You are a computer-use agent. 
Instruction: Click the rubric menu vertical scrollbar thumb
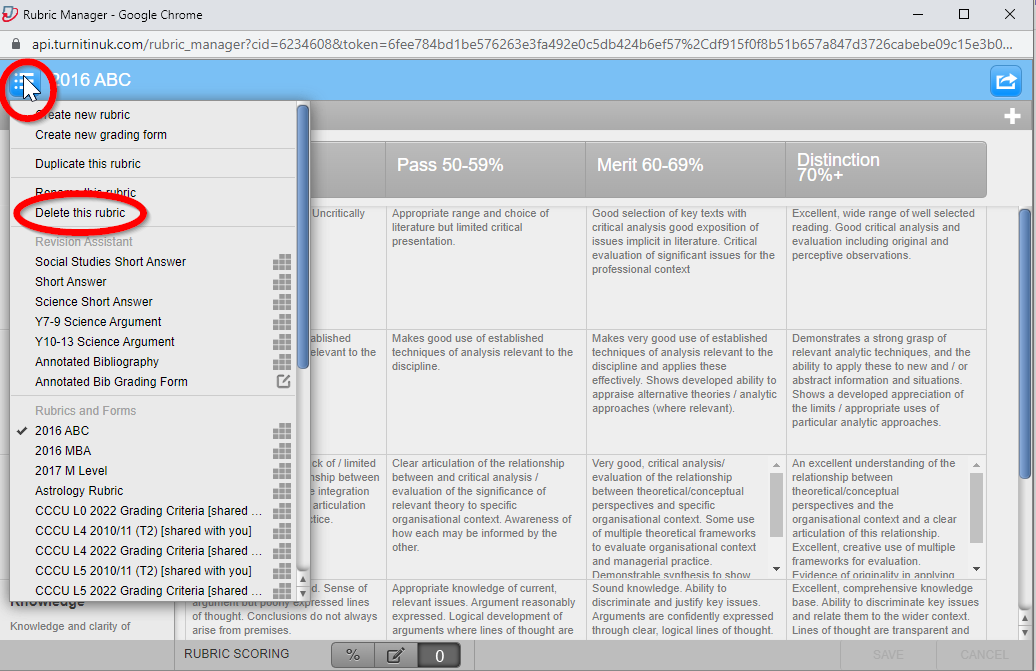click(303, 236)
